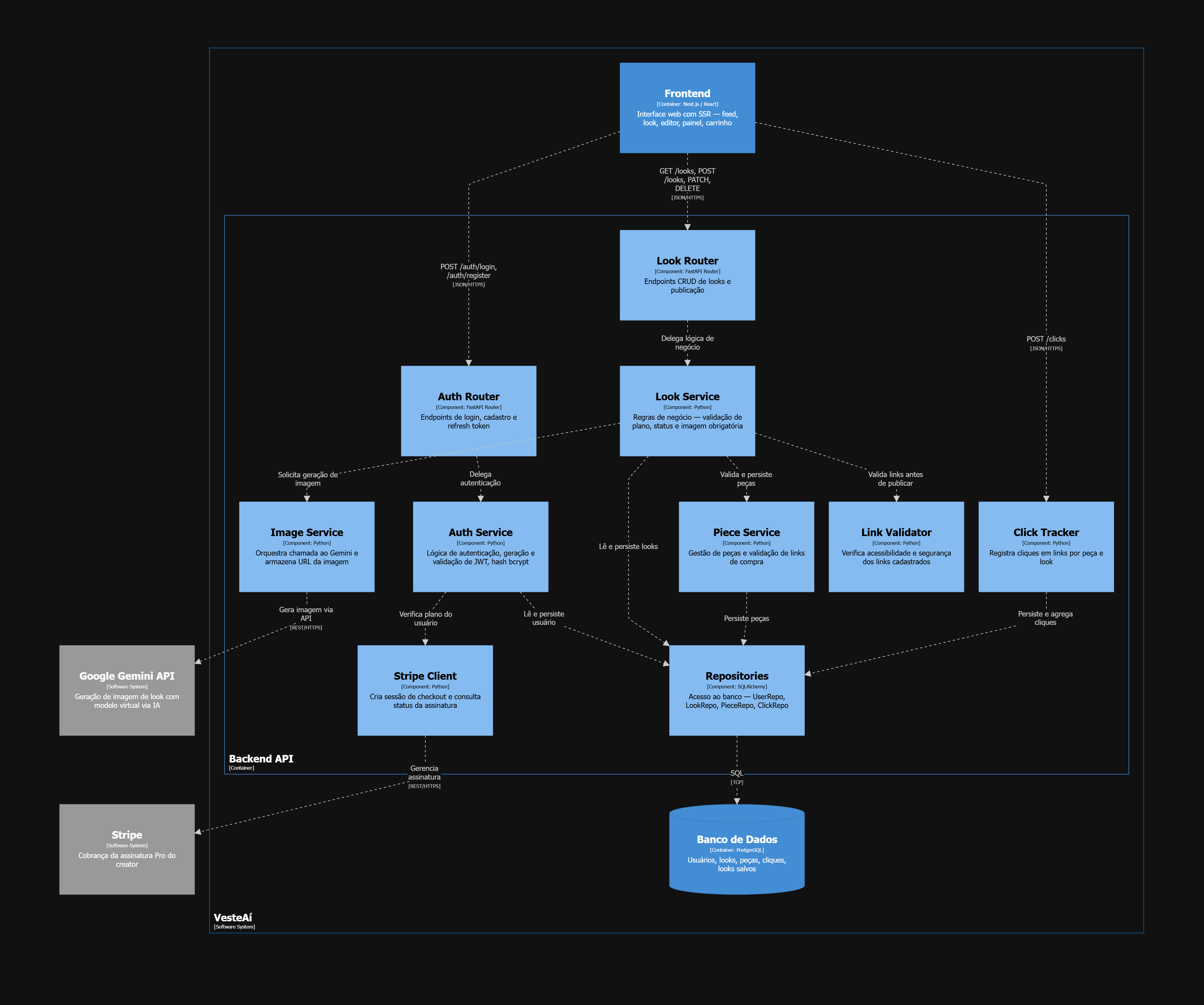This screenshot has width=1204, height=1005.
Task: Select the Banco de Dados cylinder
Action: click(737, 849)
